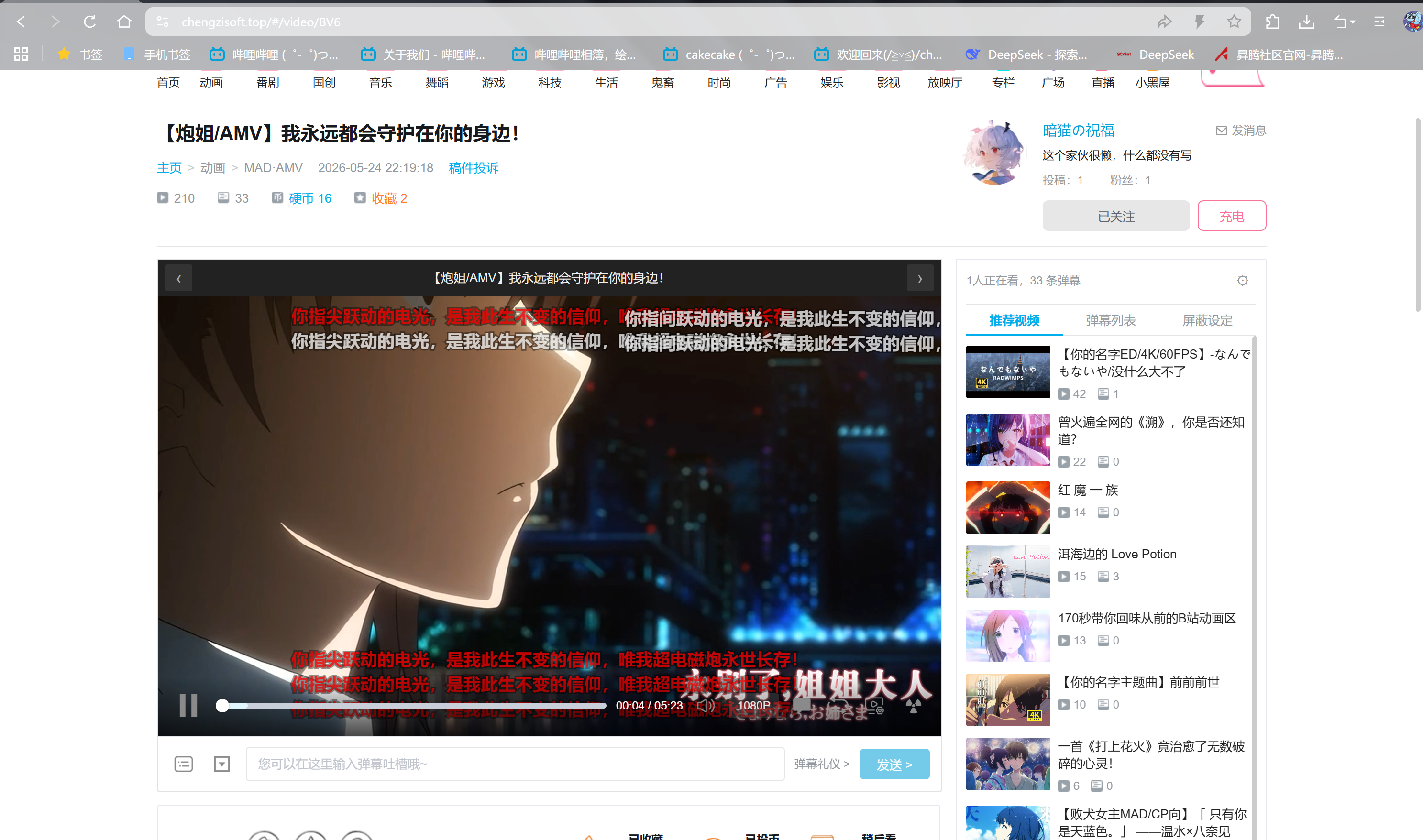Expand the undo-close-tab dropdown arrow
This screenshot has height=840, width=1423.
click(1353, 22)
